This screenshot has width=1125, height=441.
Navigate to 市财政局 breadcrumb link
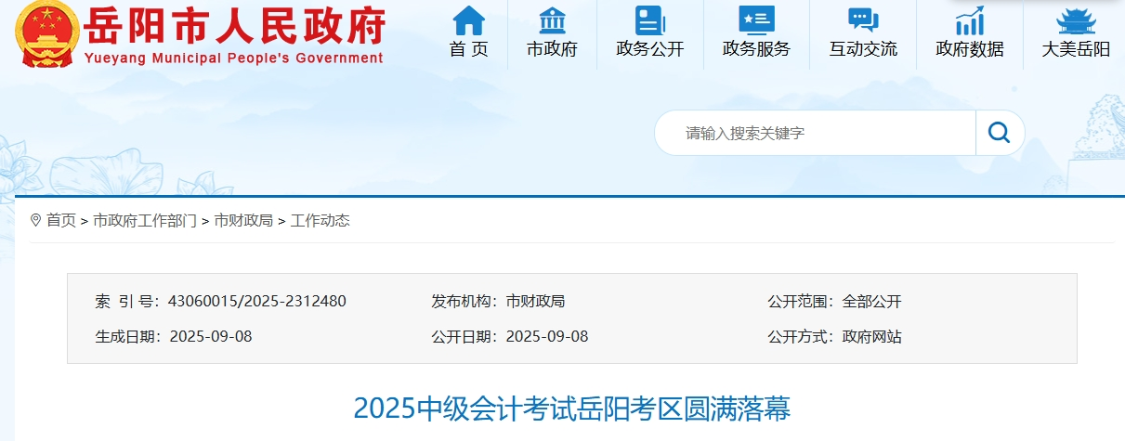click(x=243, y=221)
